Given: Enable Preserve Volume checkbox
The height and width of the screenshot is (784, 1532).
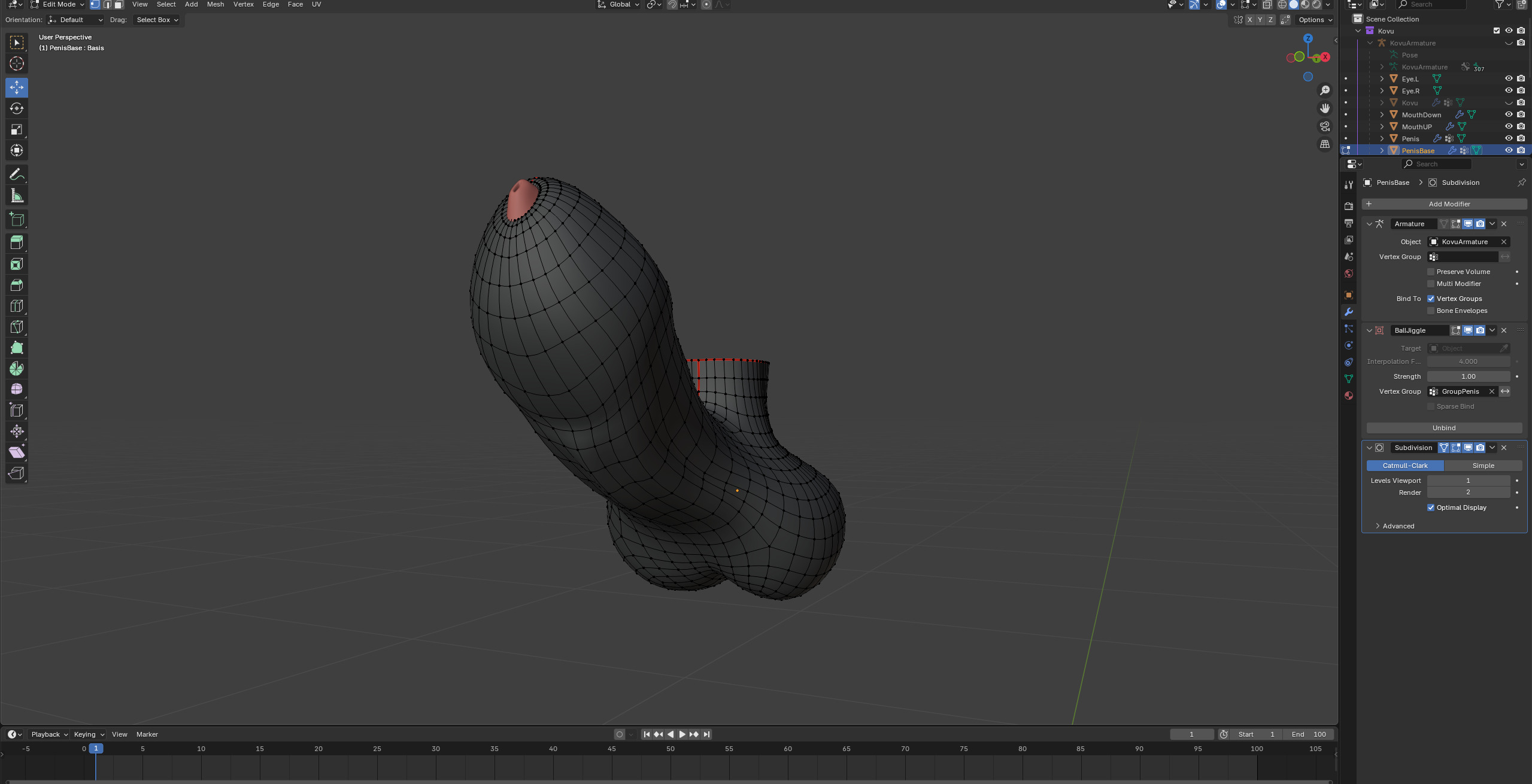Looking at the screenshot, I should (x=1431, y=272).
